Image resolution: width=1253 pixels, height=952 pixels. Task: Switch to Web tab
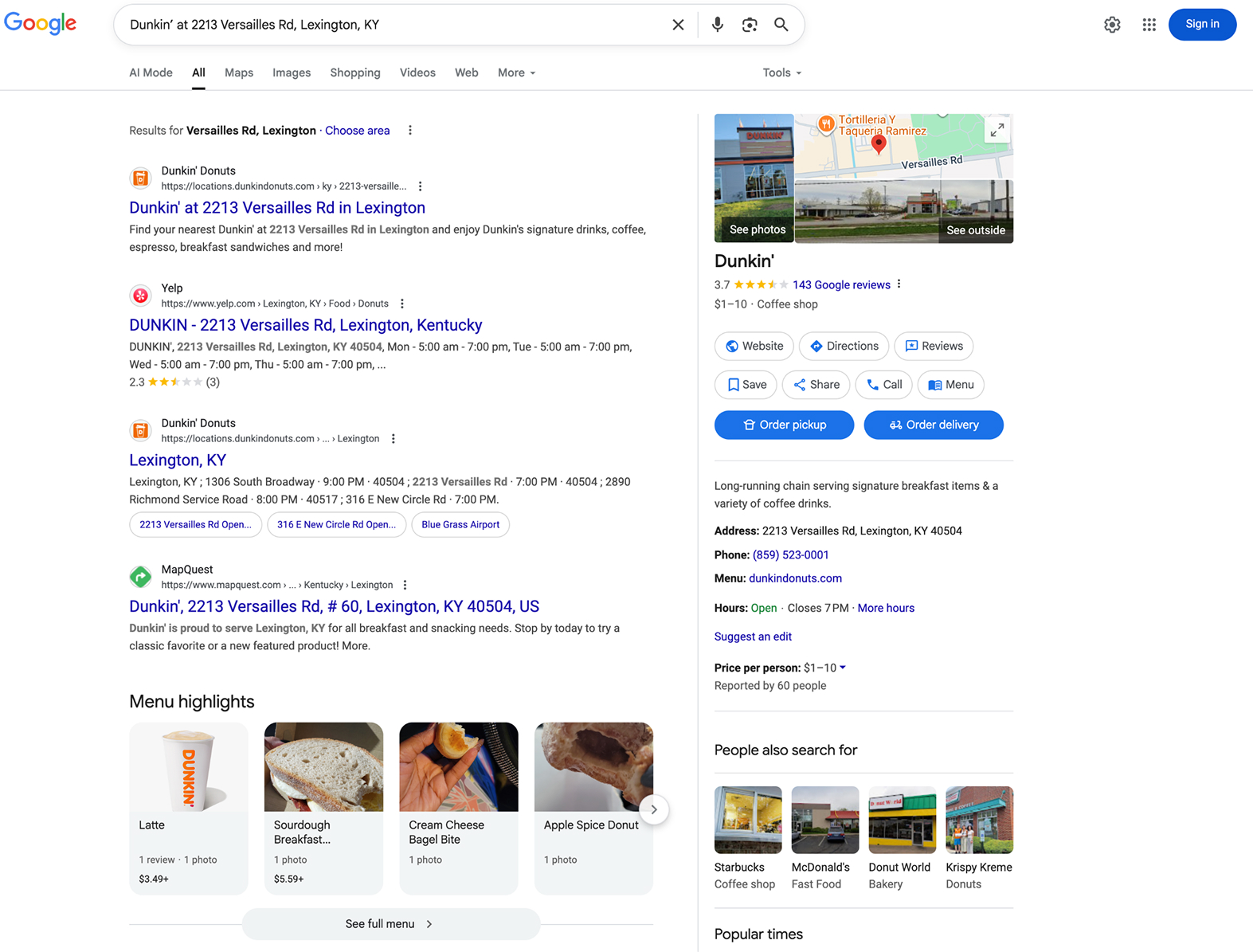point(466,72)
